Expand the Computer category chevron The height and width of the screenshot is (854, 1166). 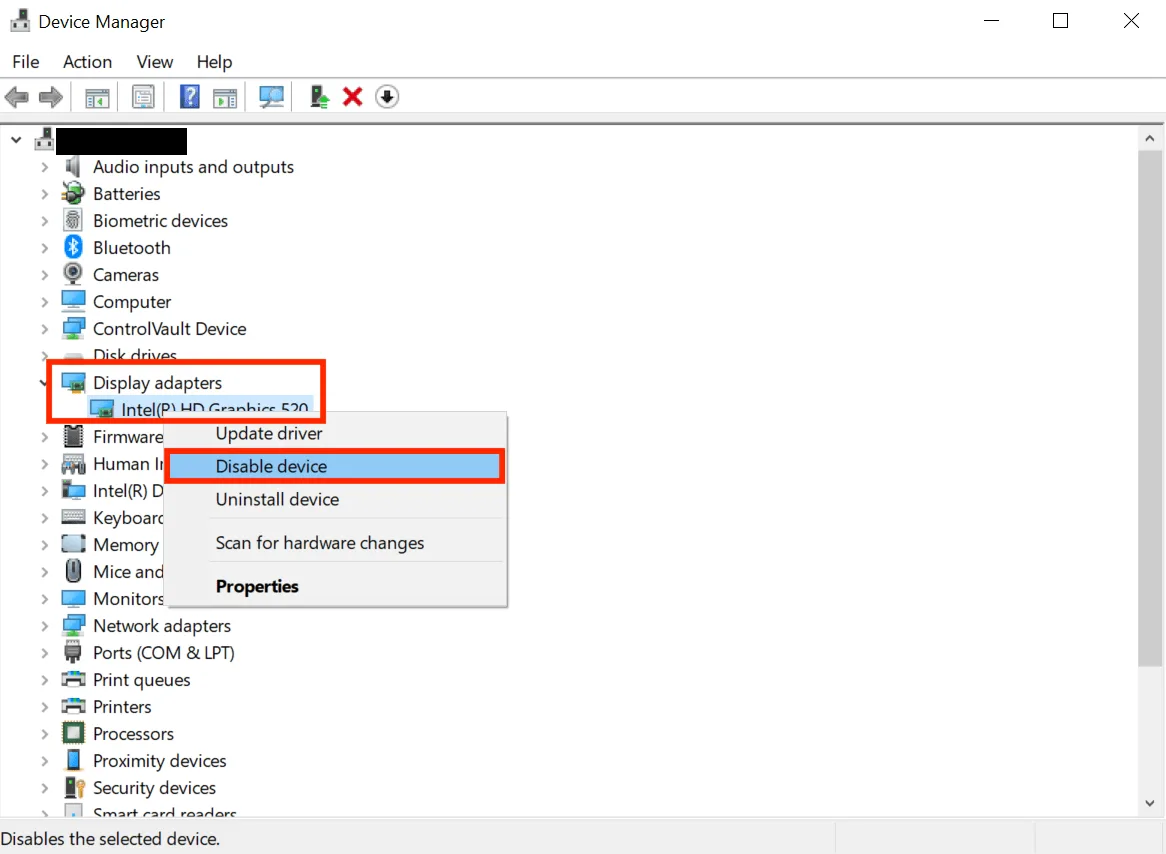tap(45, 302)
